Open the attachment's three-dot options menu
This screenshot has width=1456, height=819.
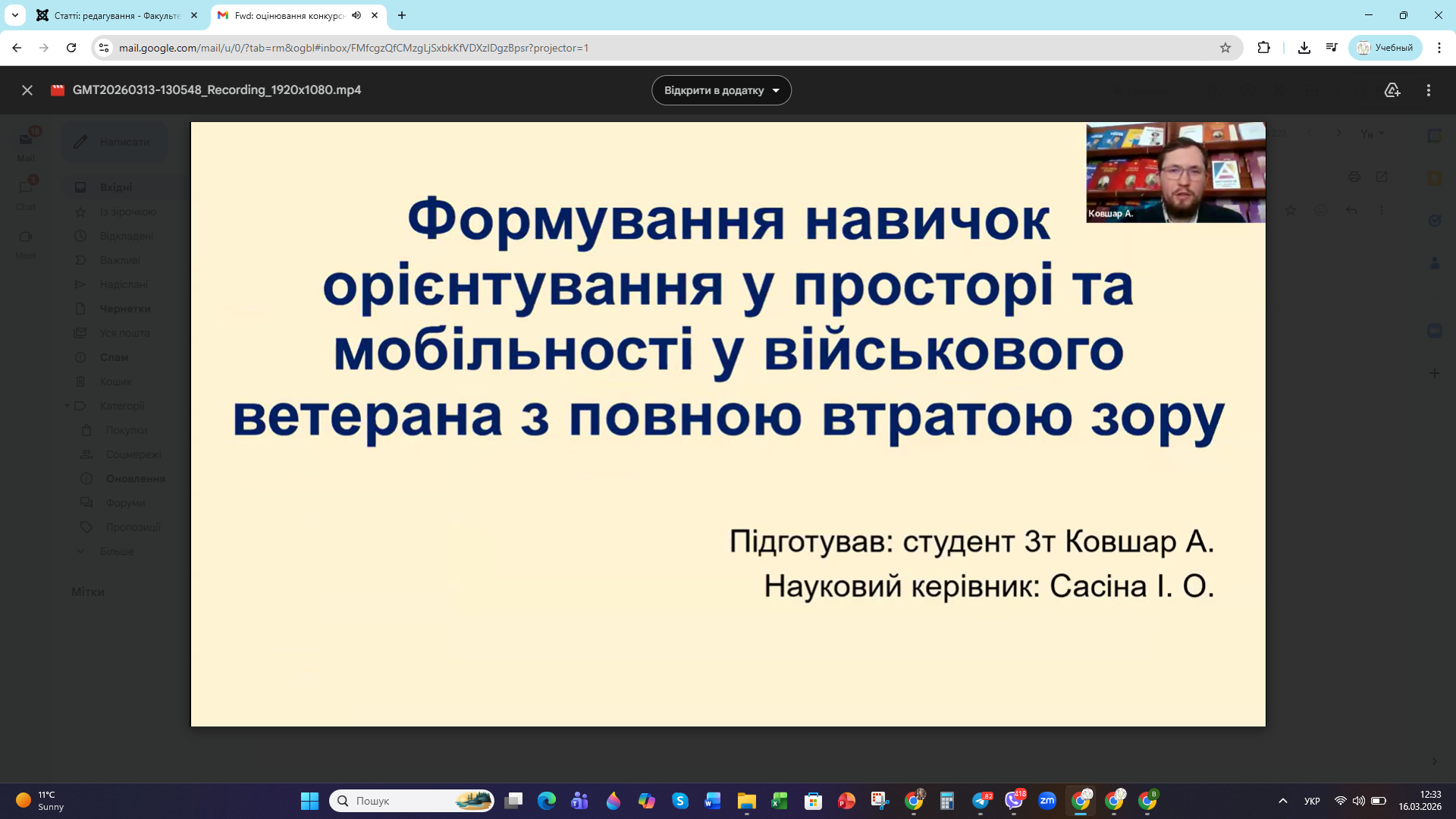(1429, 89)
